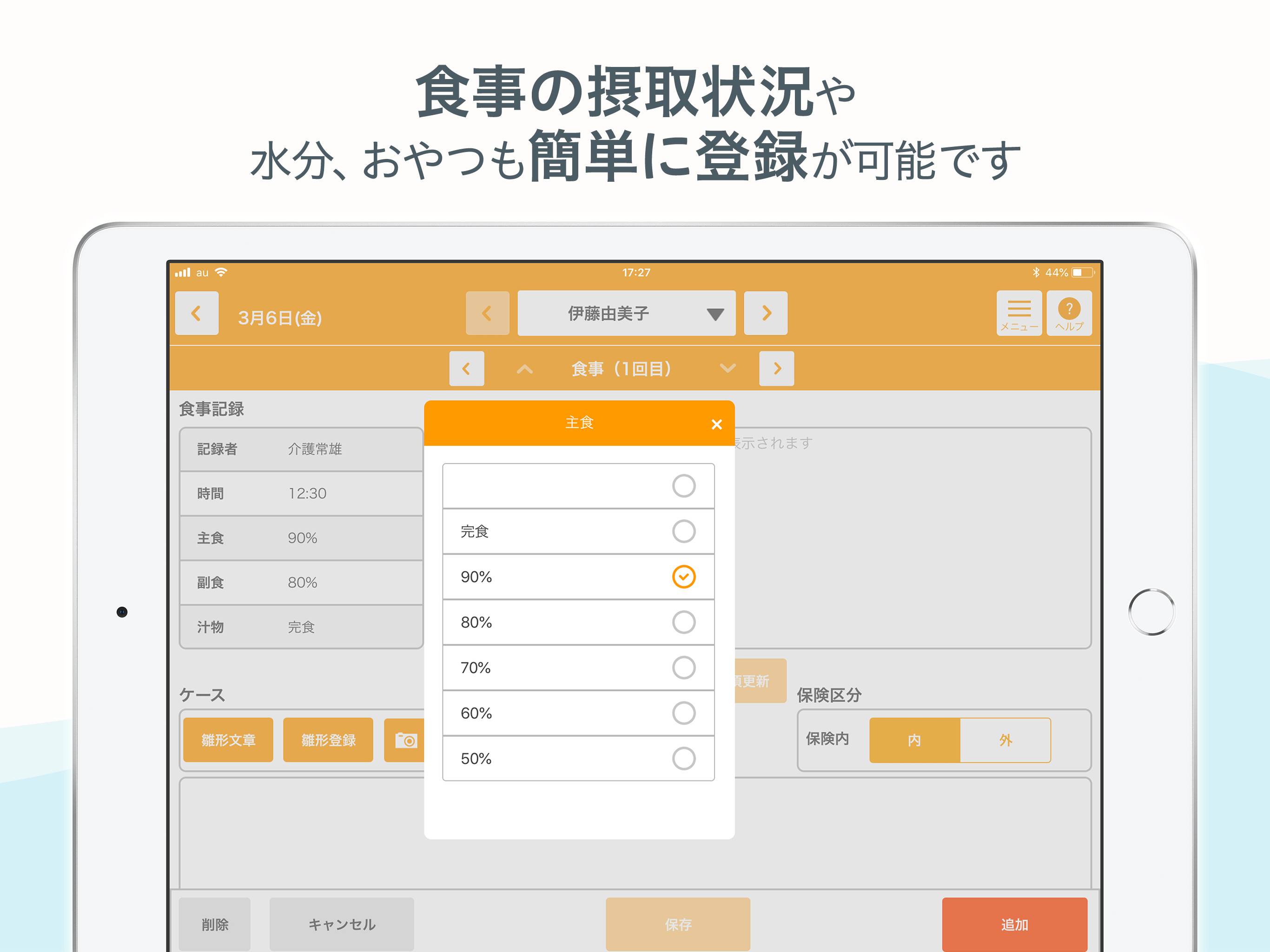The height and width of the screenshot is (952, 1270).
Task: Go to the previous meal record
Action: pyautogui.click(x=466, y=369)
